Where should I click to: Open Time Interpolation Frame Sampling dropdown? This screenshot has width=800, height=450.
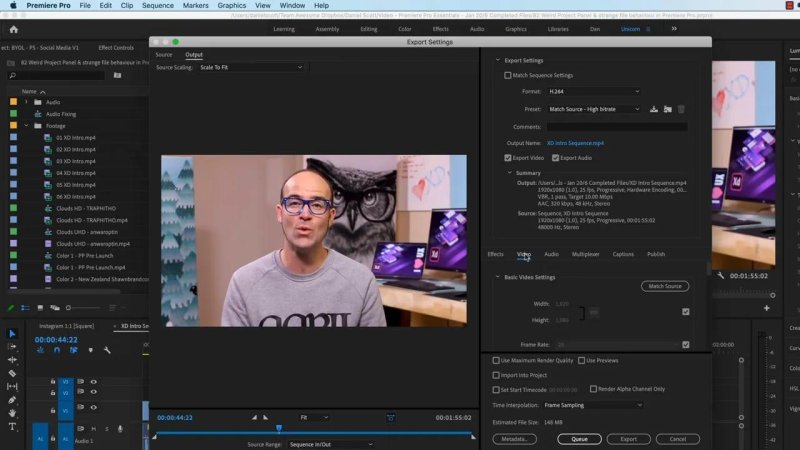(x=593, y=405)
